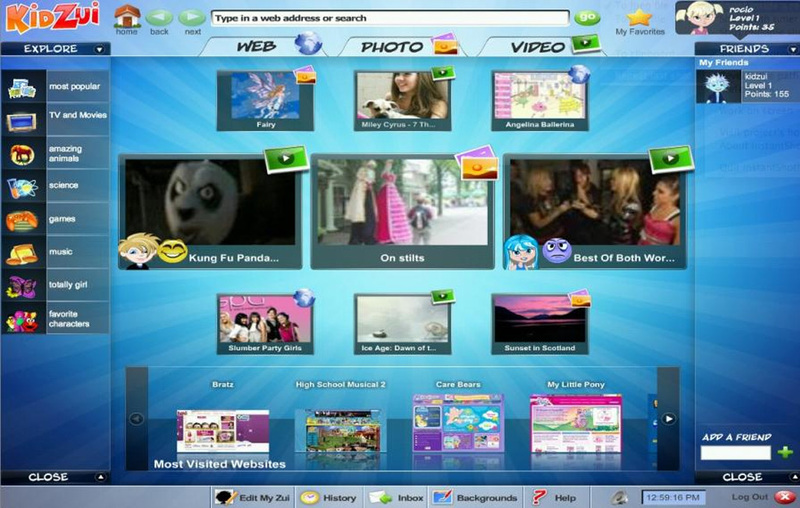Image resolution: width=800 pixels, height=508 pixels.
Task: Open Backgrounds
Action: [474, 497]
